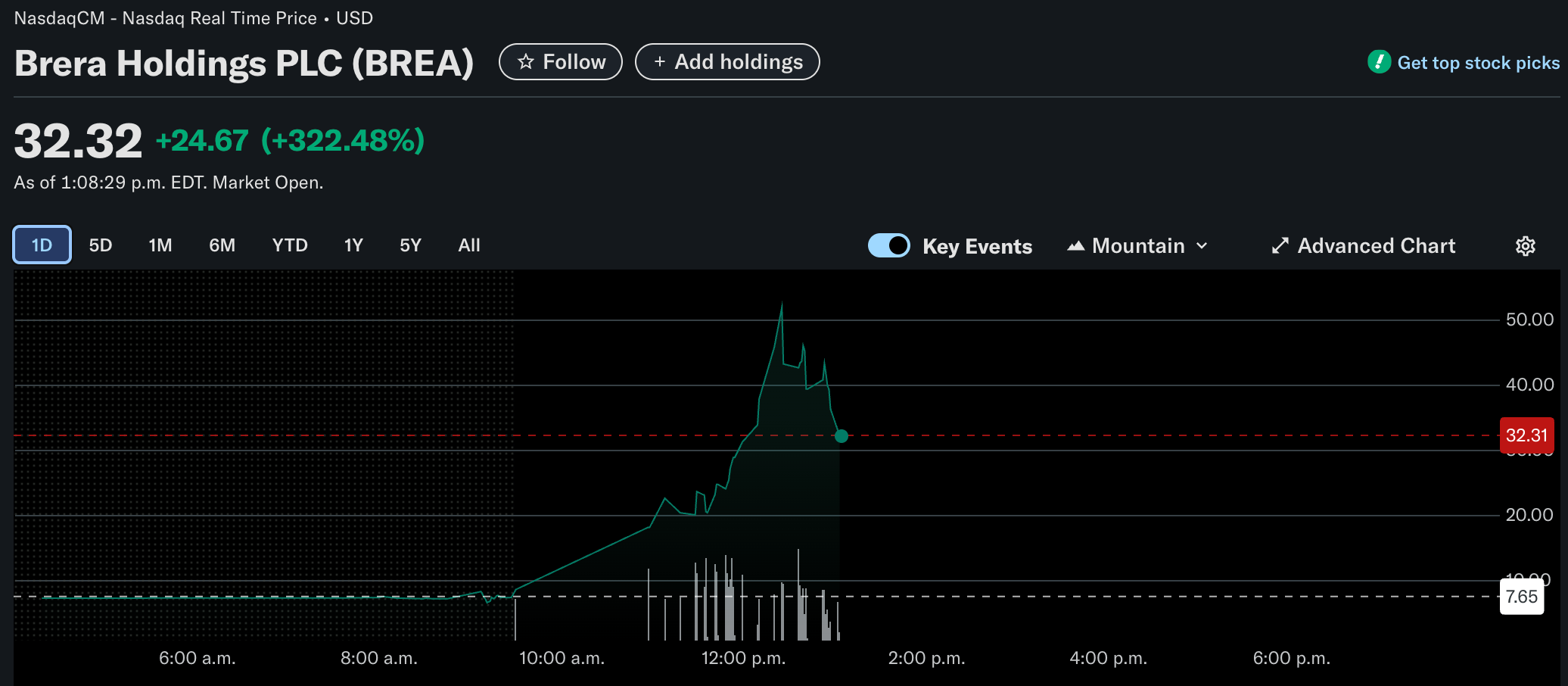Show All historical price data

click(469, 245)
